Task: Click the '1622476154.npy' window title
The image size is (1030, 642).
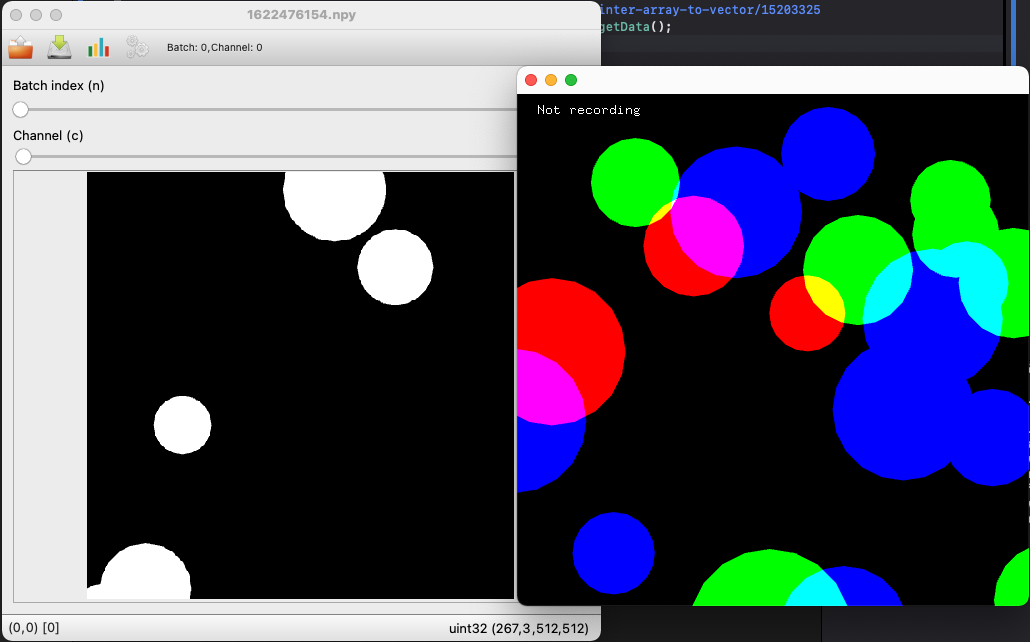Action: tap(301, 14)
